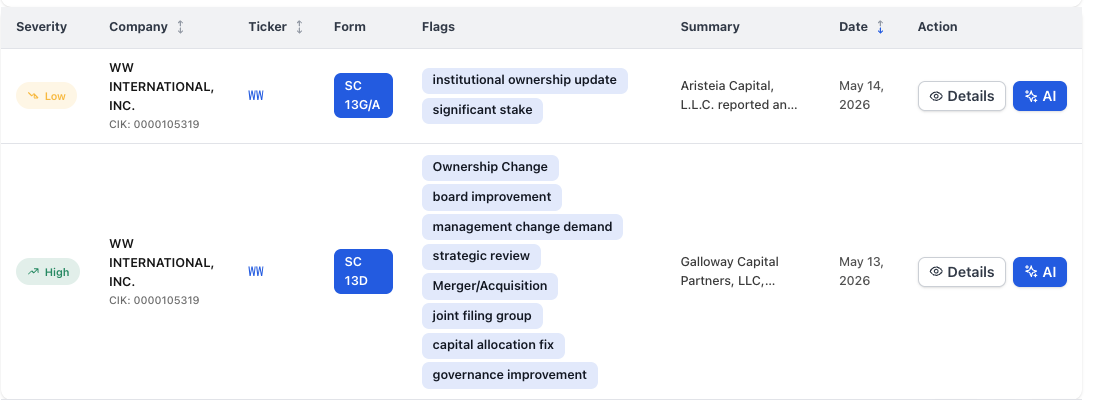Viewport: 1095px width, 400px height.
Task: Click the 'institutional ownership update' flag
Action: [524, 80]
